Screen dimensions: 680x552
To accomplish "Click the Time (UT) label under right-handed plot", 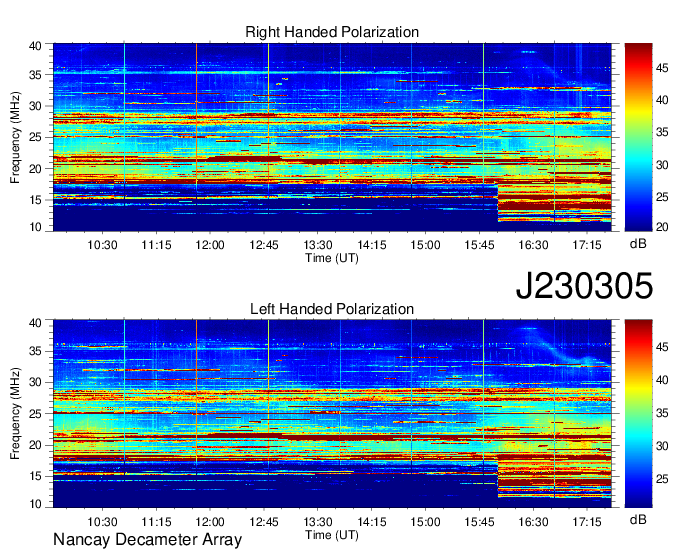I will [x=332, y=258].
